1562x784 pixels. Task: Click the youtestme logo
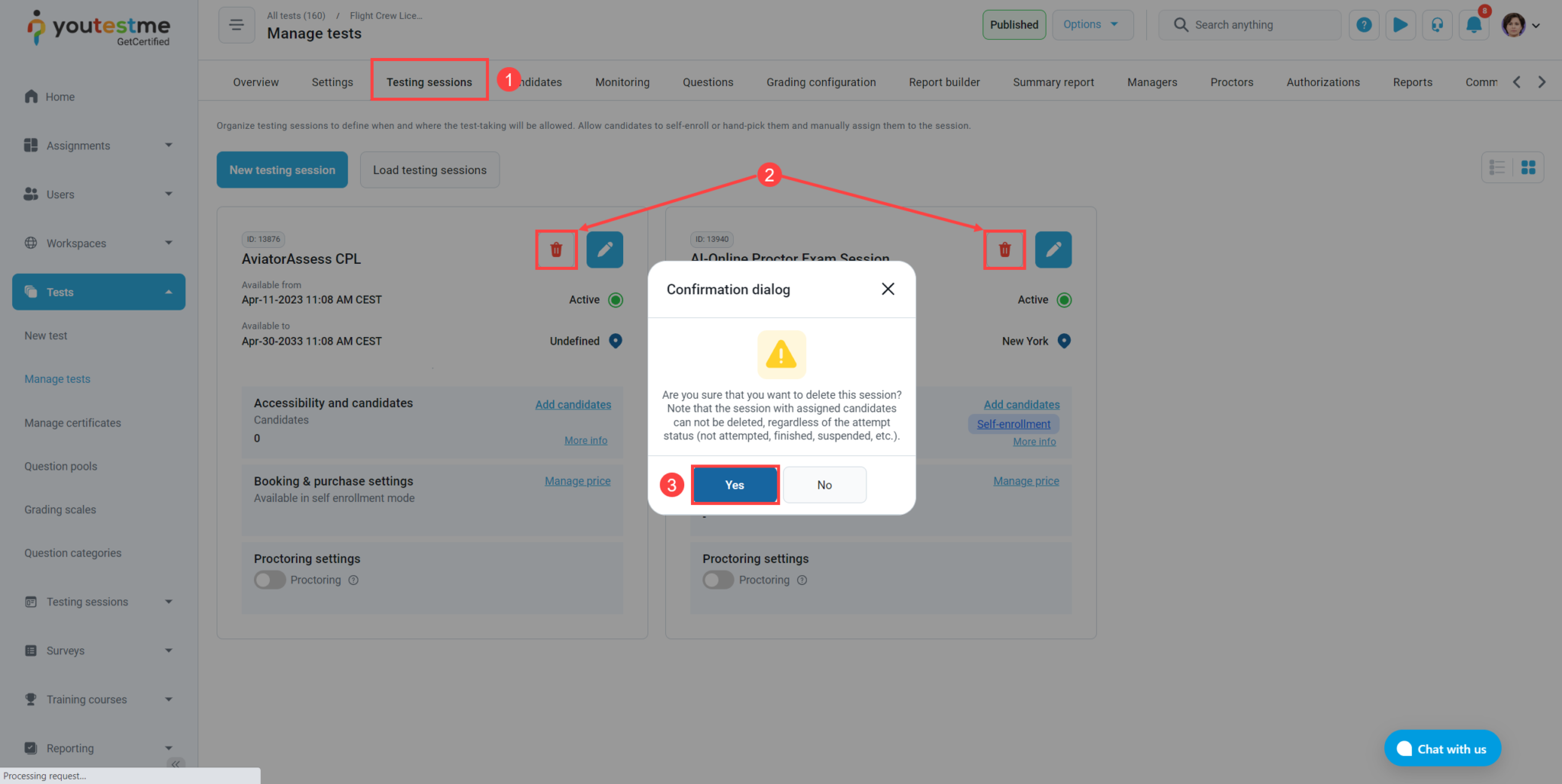pyautogui.click(x=98, y=28)
